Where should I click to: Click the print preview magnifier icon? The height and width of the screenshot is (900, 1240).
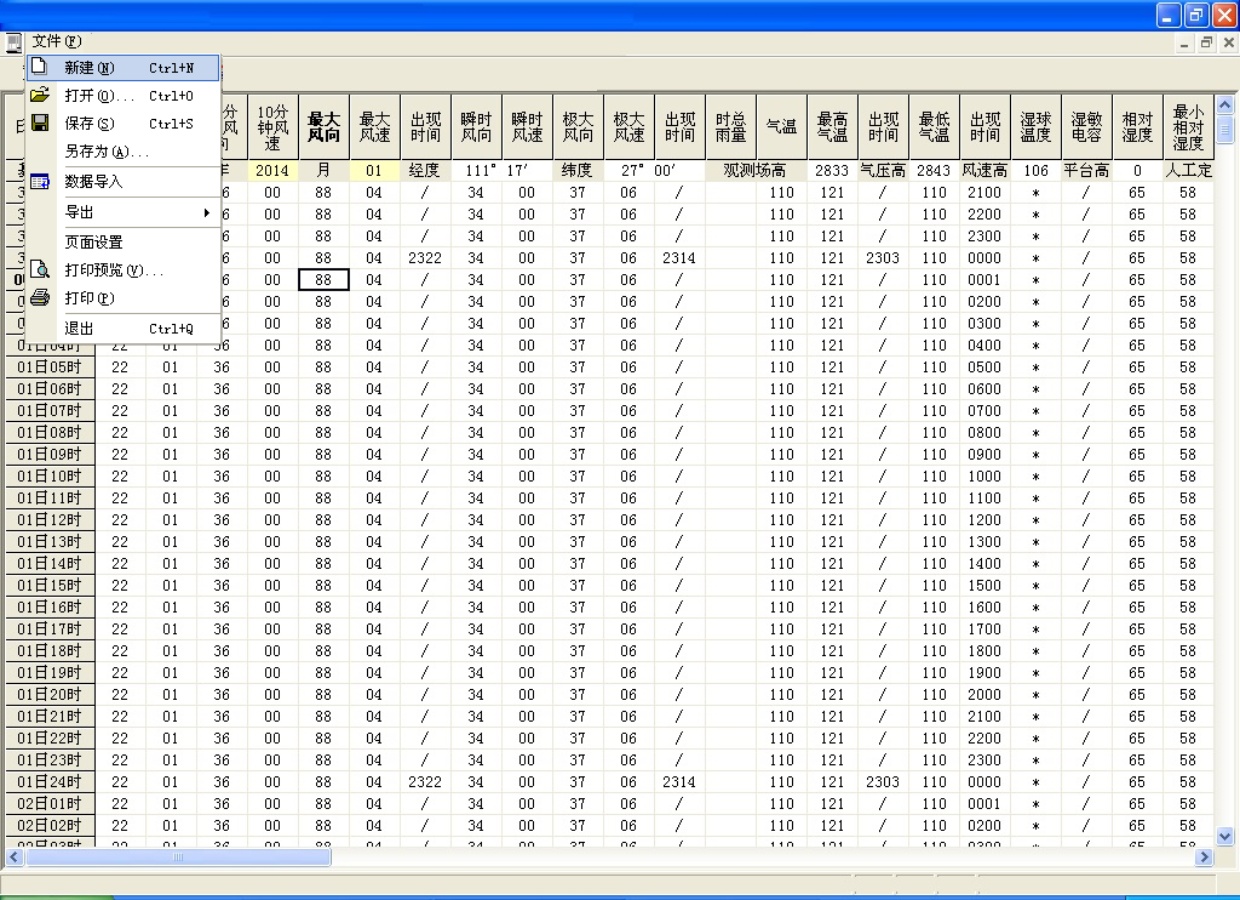[39, 270]
